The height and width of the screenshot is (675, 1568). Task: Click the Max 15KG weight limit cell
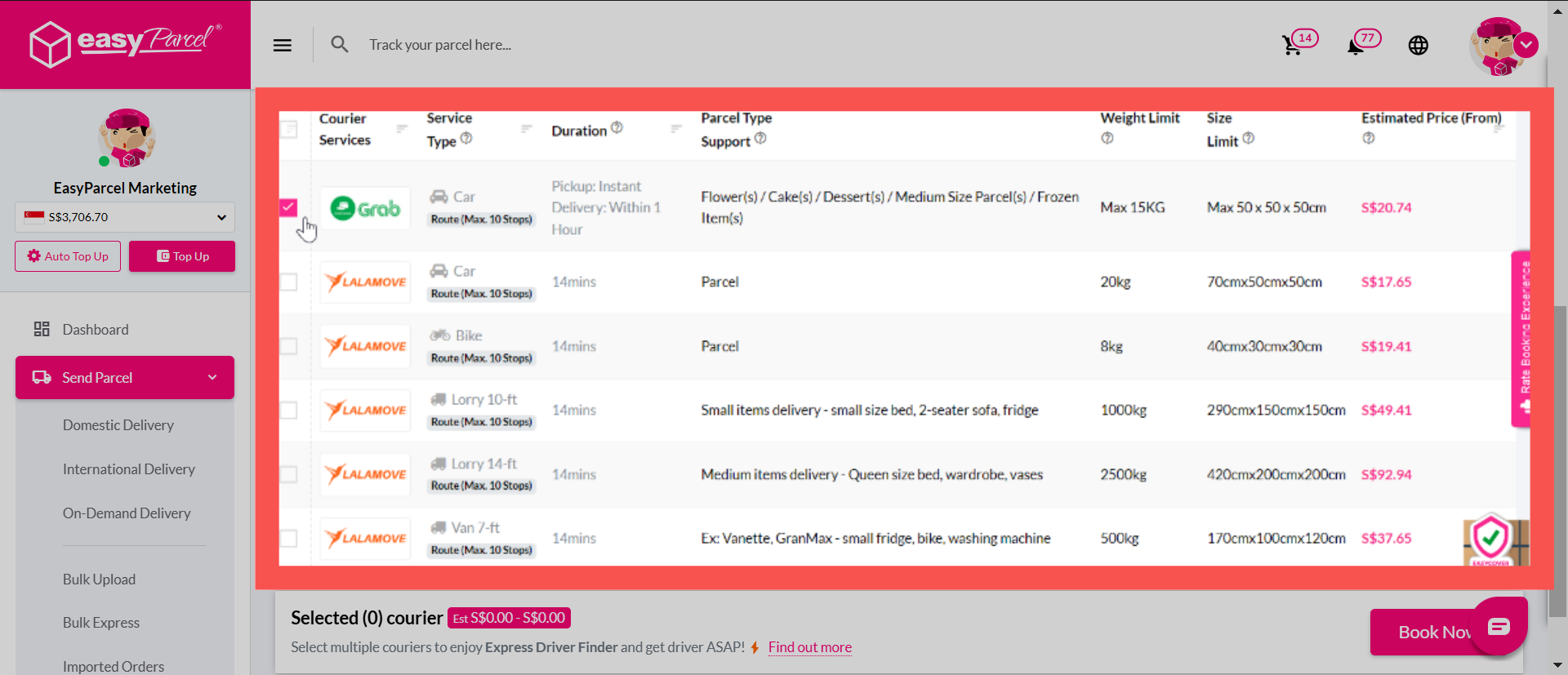pyautogui.click(x=1132, y=207)
